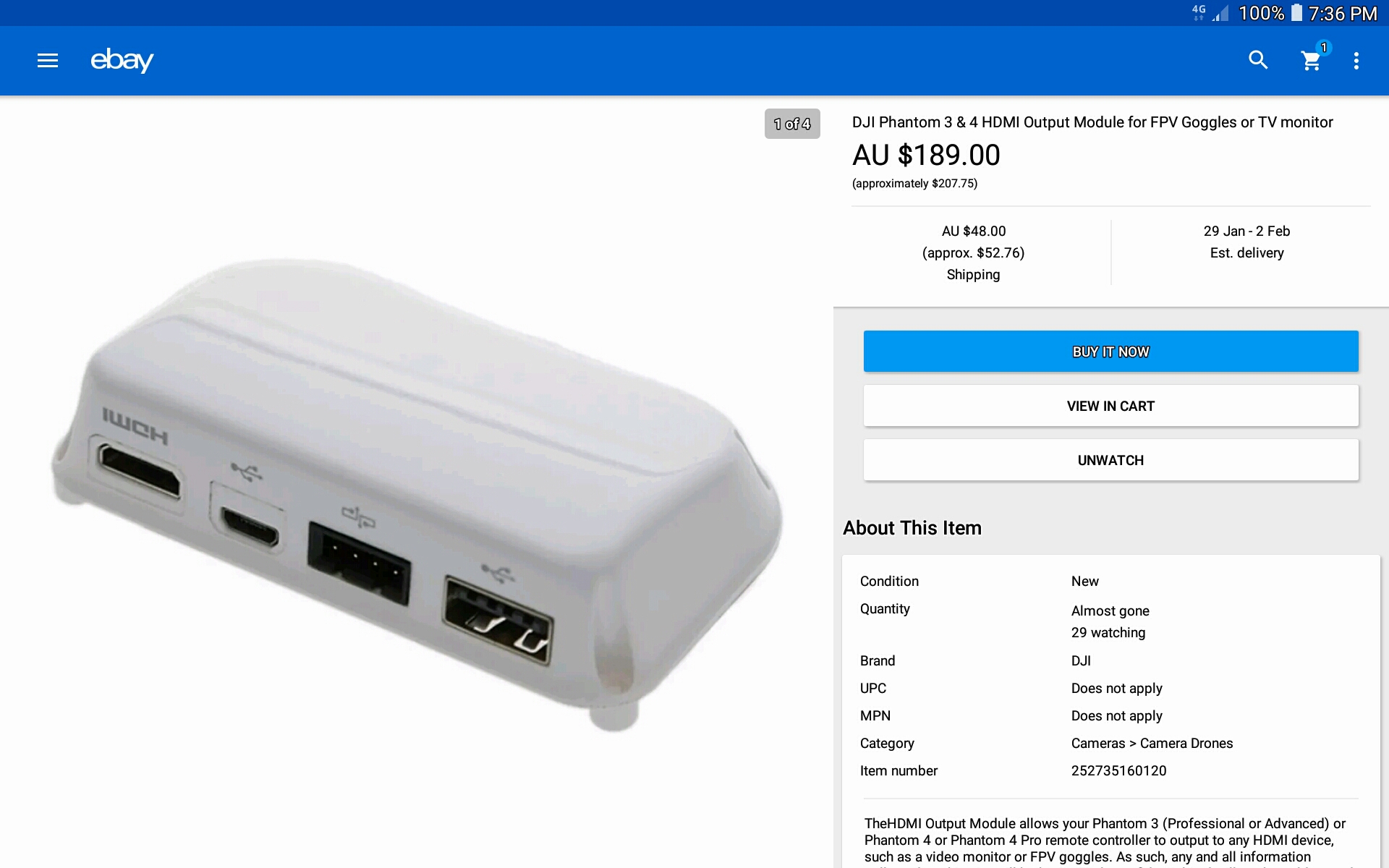Click the View in Cart button
Image resolution: width=1389 pixels, height=868 pixels.
(x=1110, y=406)
